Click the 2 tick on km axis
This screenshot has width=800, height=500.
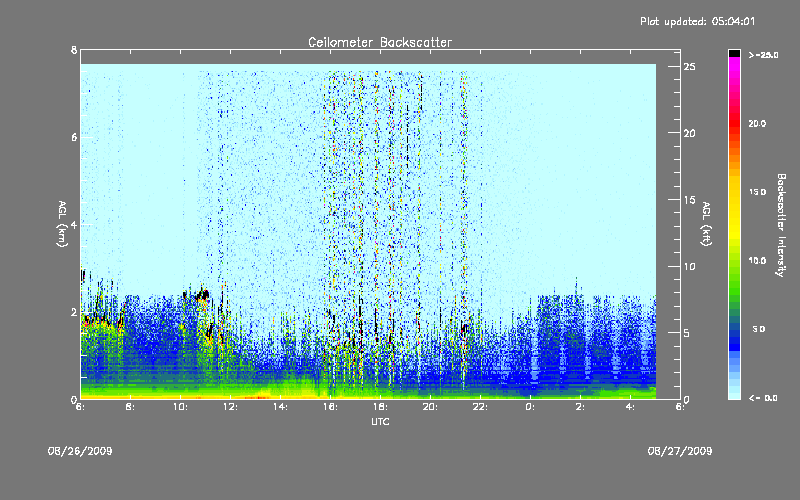pyautogui.click(x=74, y=312)
